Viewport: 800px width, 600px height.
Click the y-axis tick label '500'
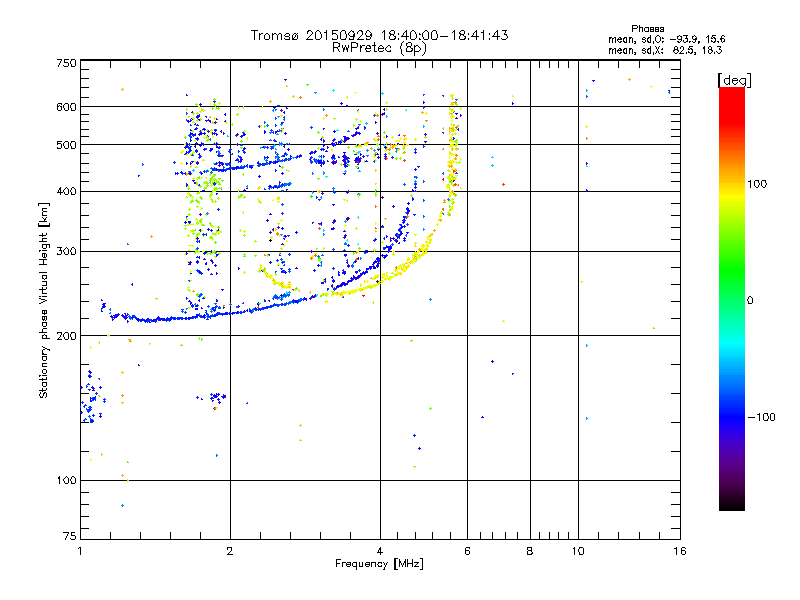tap(66, 145)
